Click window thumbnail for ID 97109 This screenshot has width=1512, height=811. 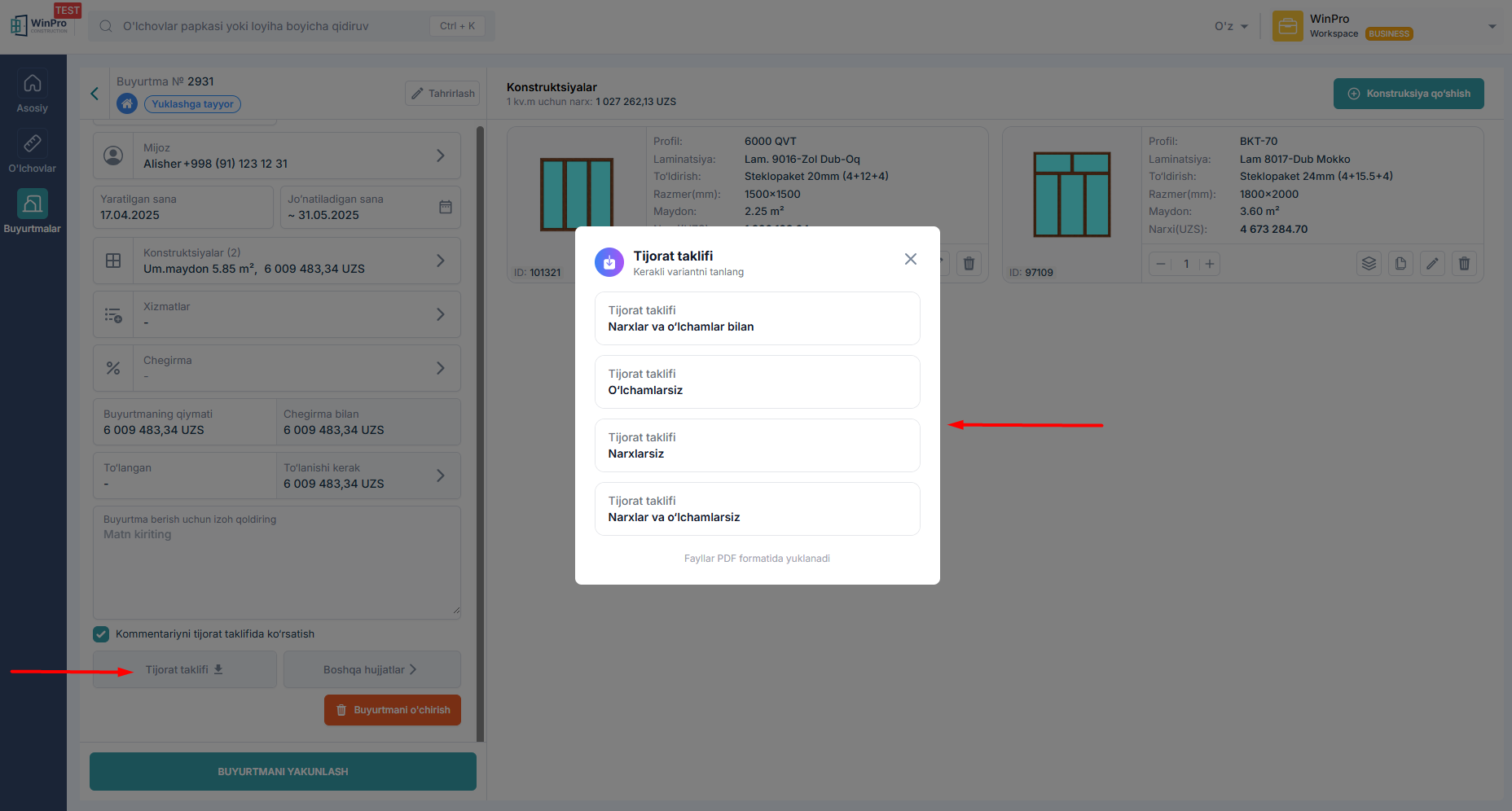1072,195
